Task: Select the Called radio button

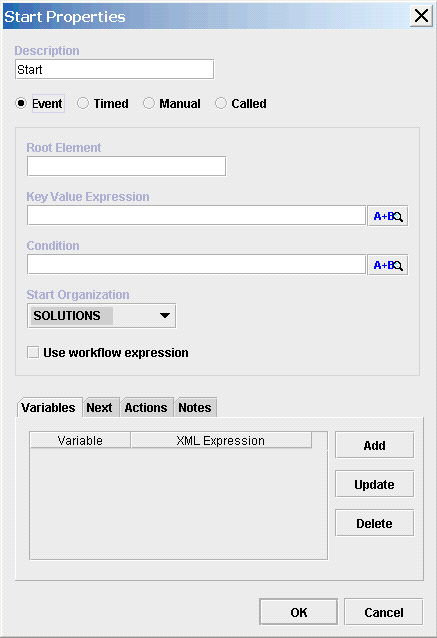Action: (221, 103)
